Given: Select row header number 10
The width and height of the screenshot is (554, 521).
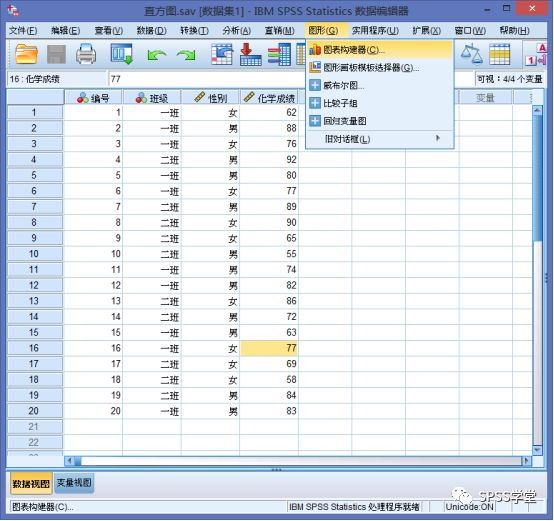Looking at the screenshot, I should 35,254.
